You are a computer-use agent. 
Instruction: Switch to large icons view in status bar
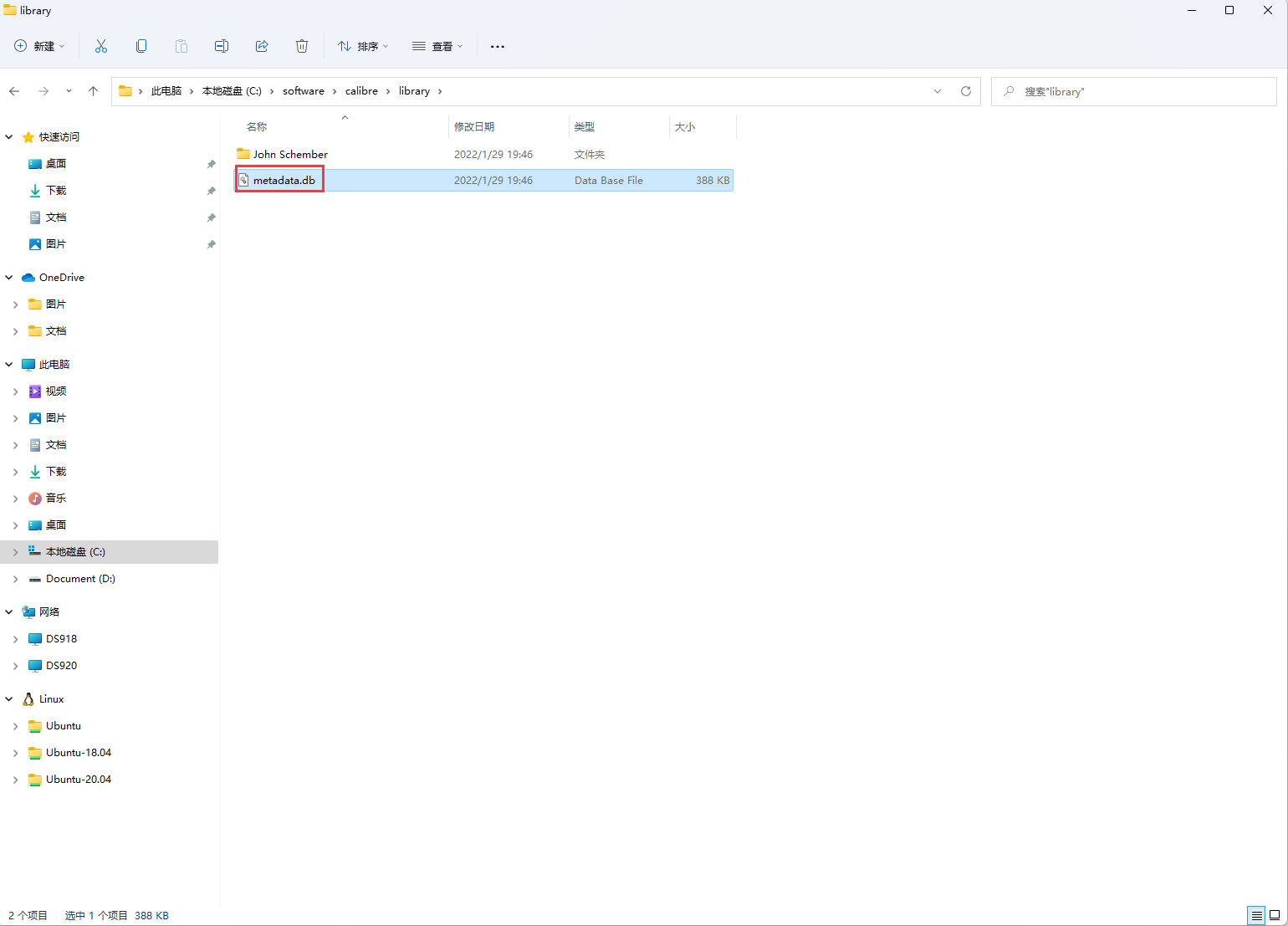tap(1275, 916)
